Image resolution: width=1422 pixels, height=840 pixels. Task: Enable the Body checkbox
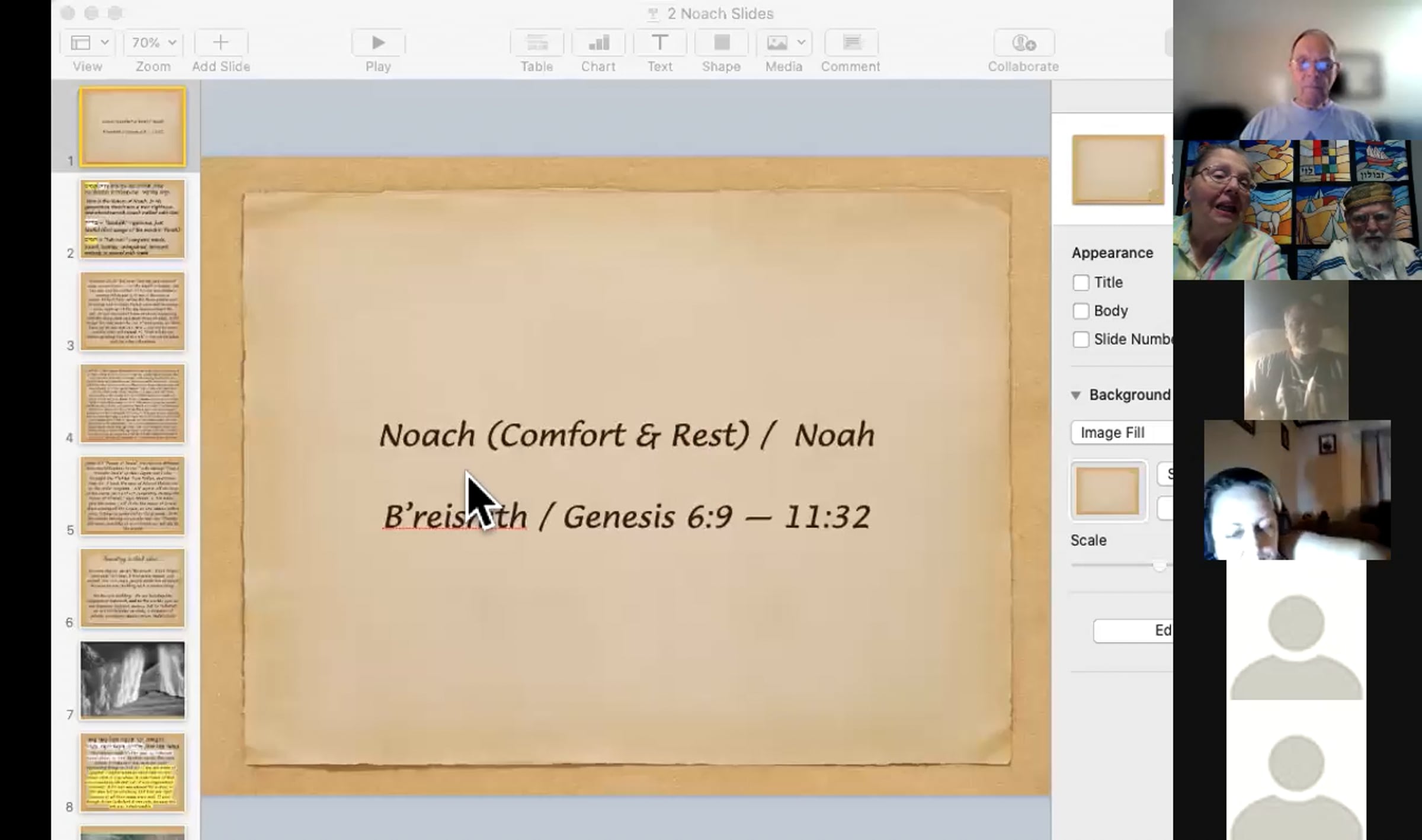1081,311
